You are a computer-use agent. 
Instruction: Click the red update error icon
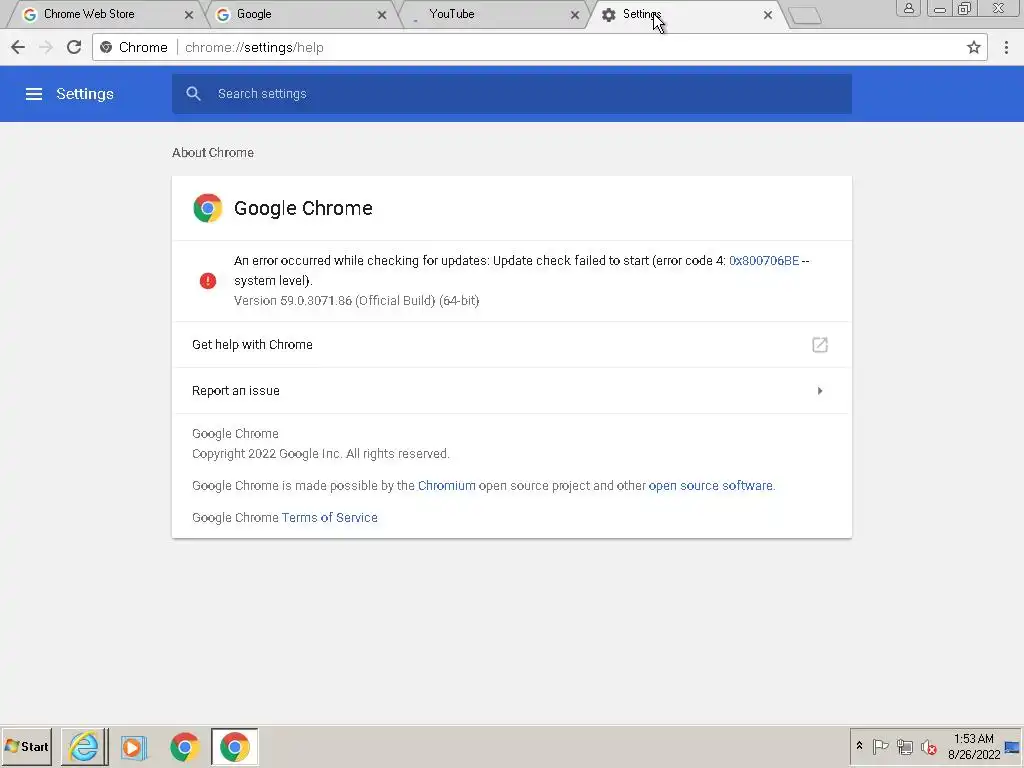tap(208, 281)
